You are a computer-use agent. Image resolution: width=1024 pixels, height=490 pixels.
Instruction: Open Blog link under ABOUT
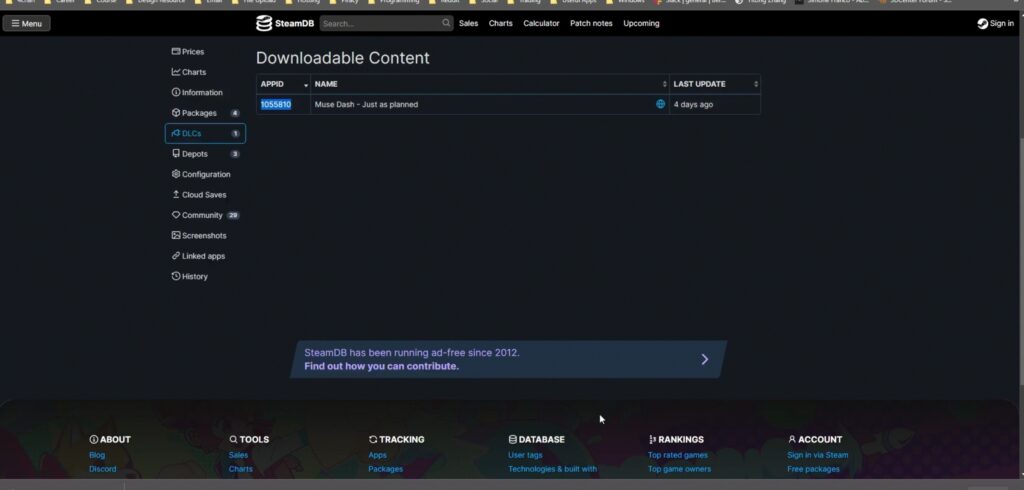point(97,455)
